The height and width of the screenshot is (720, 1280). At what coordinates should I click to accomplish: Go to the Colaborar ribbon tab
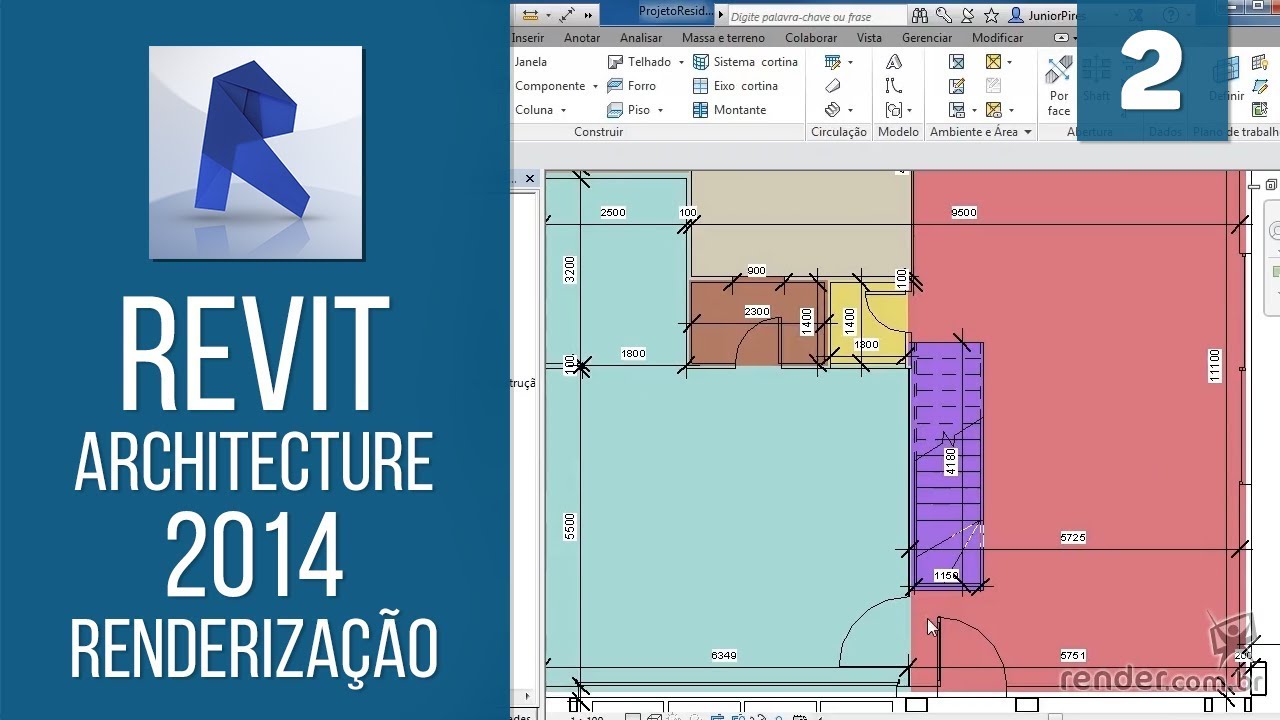click(x=811, y=38)
